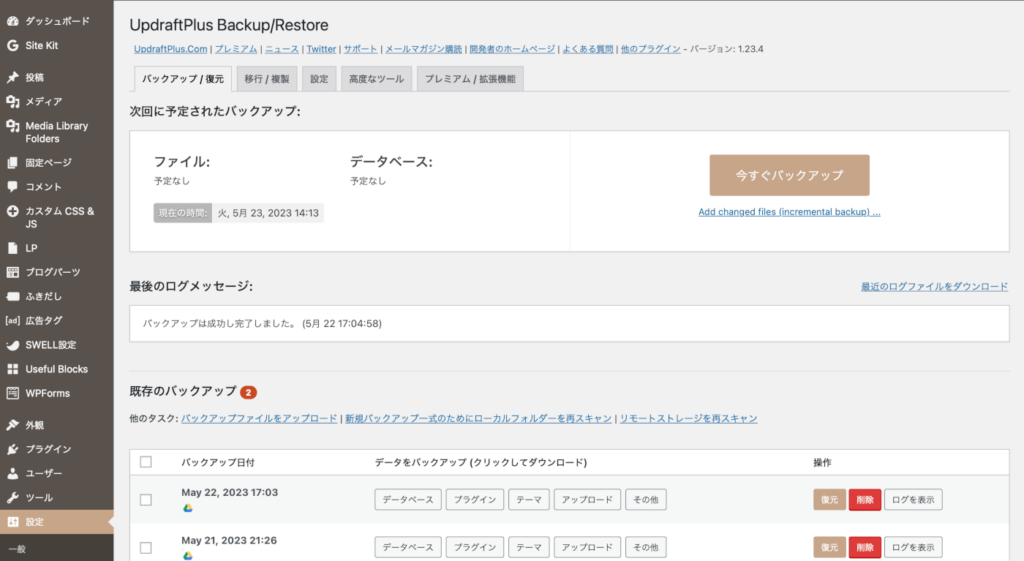Click the Media Library Folders icon
This screenshot has height=561, width=1024.
[12, 125]
